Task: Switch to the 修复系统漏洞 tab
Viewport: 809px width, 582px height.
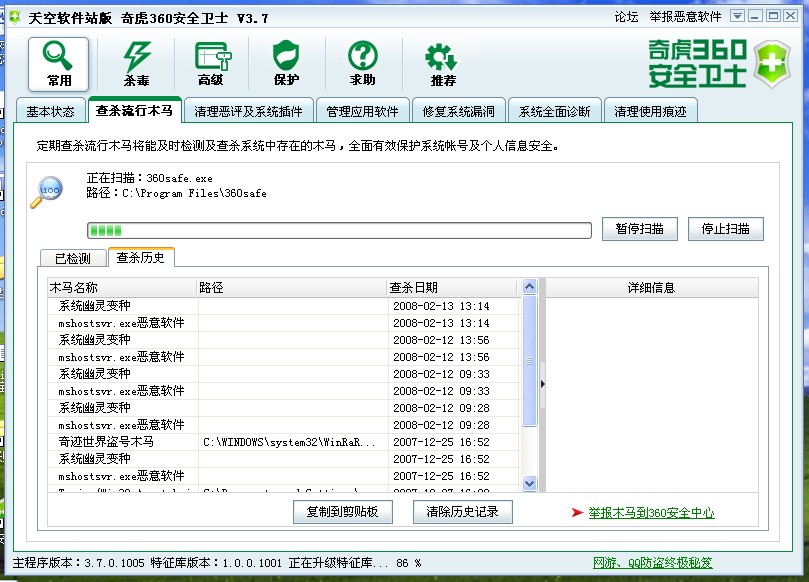Action: pos(458,111)
